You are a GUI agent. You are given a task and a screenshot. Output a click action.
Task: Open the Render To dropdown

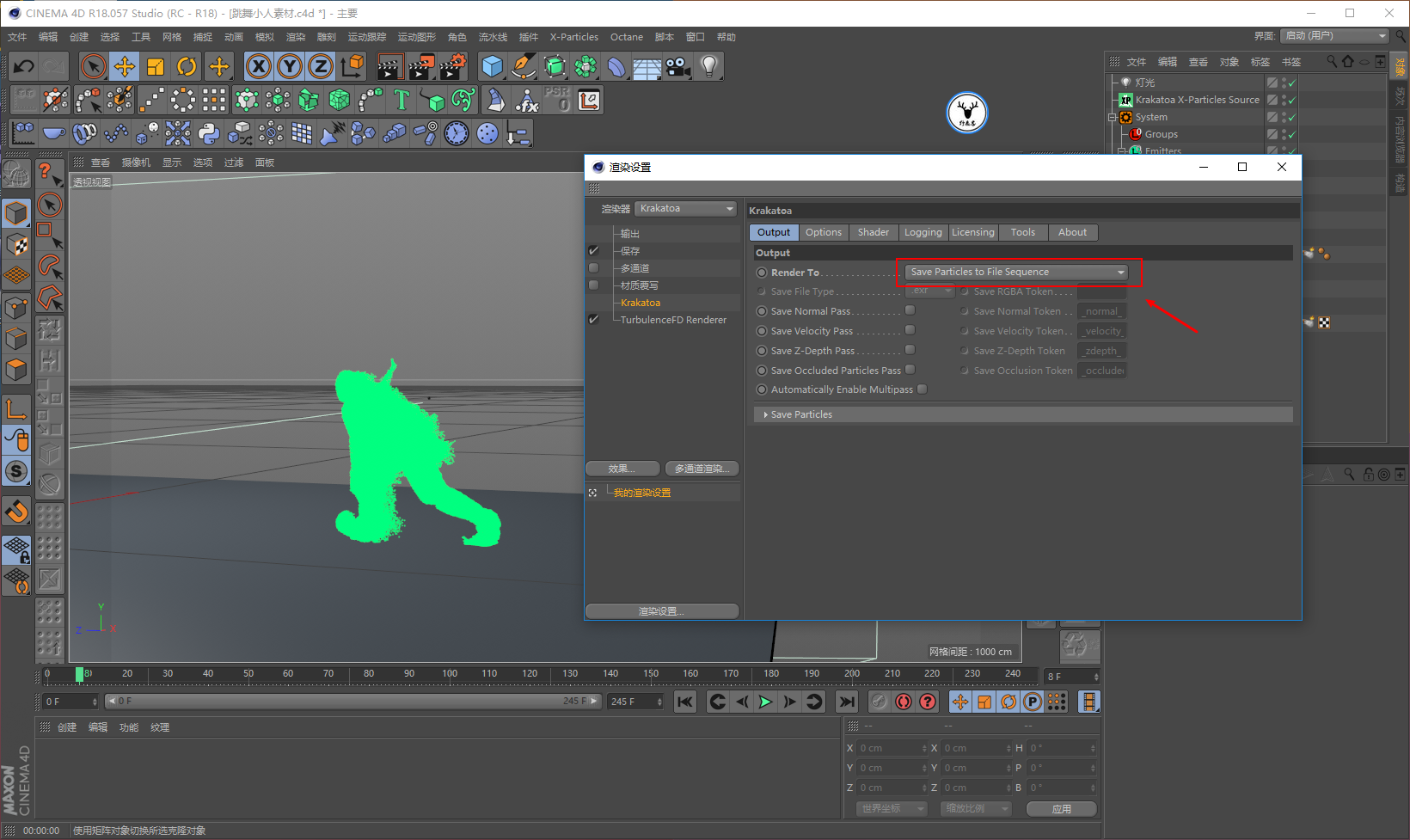[x=1018, y=272]
